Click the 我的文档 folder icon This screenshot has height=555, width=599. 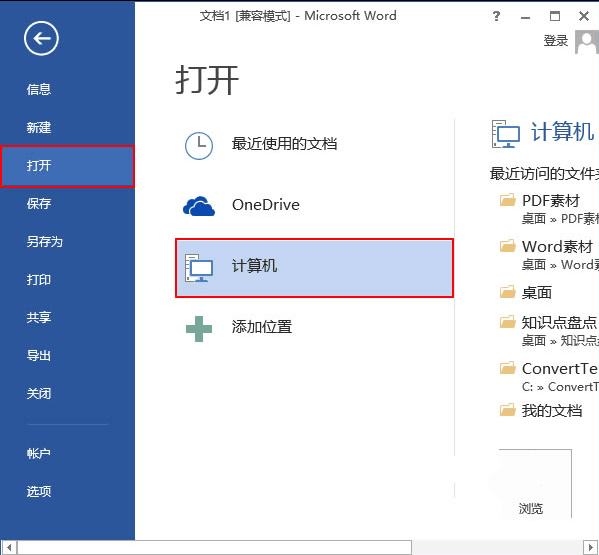508,410
